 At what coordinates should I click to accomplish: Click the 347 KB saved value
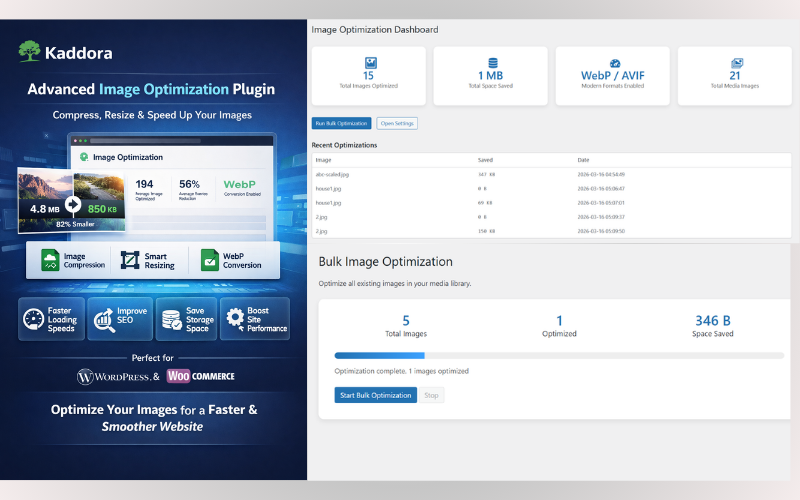pos(486,174)
